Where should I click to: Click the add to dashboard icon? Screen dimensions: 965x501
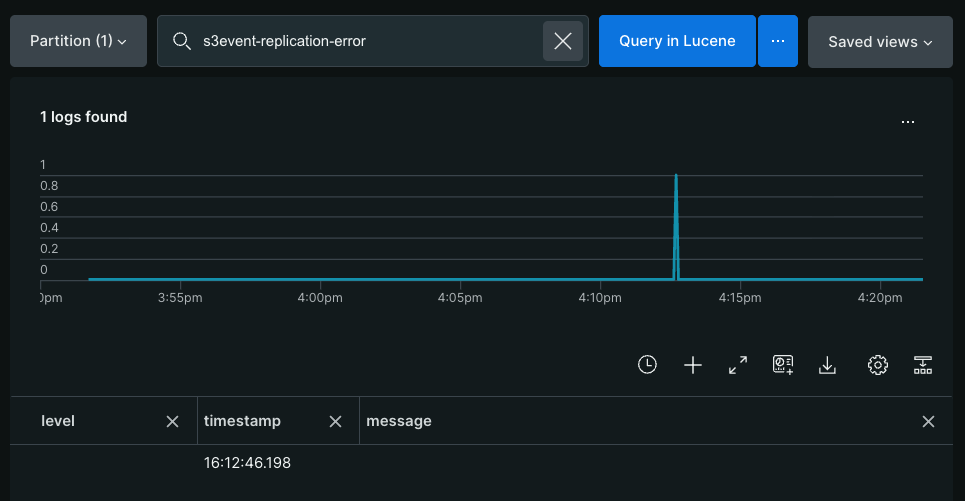point(783,365)
